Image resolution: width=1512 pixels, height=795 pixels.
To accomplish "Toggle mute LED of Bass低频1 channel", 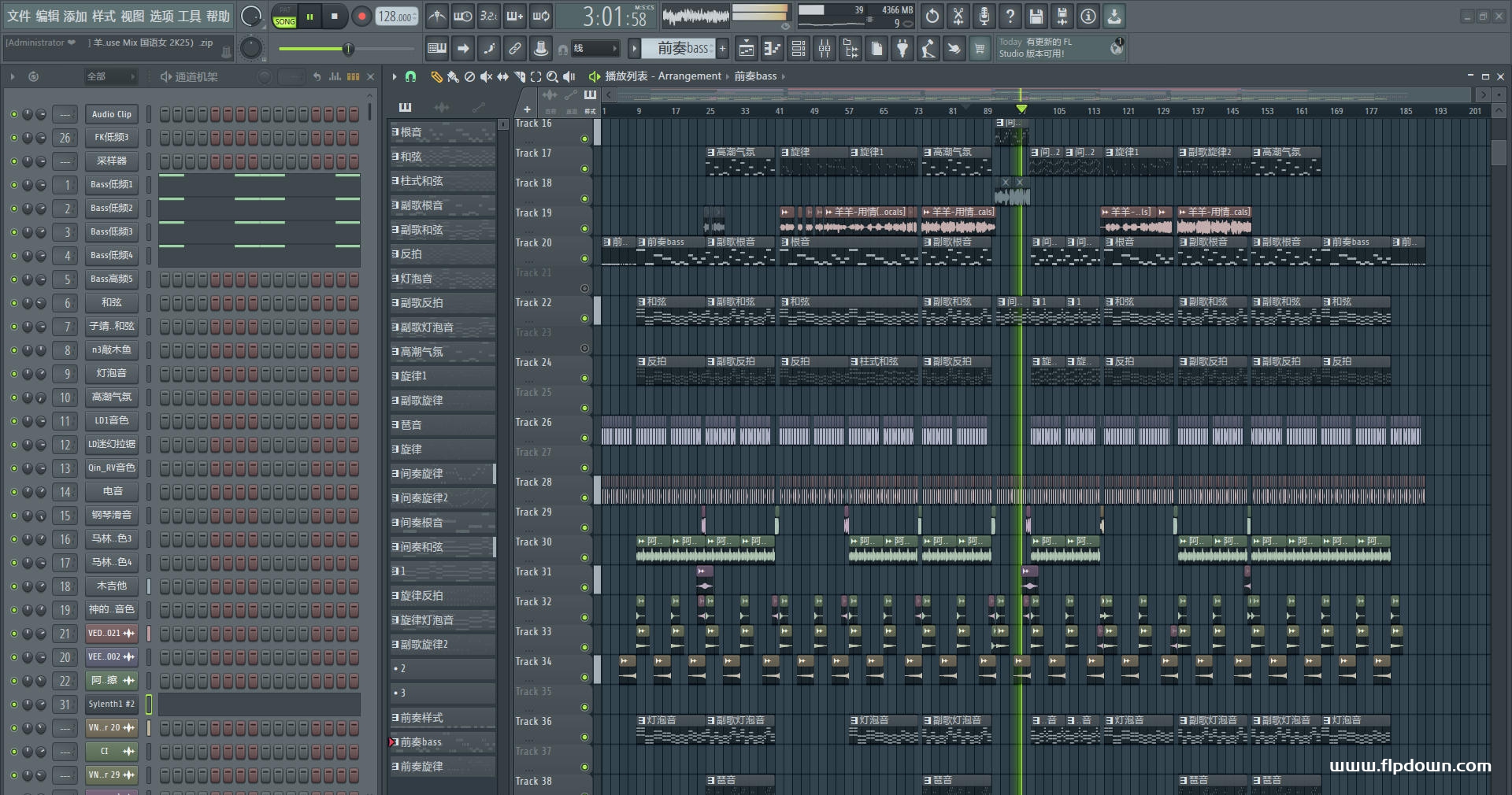I will pyautogui.click(x=13, y=185).
